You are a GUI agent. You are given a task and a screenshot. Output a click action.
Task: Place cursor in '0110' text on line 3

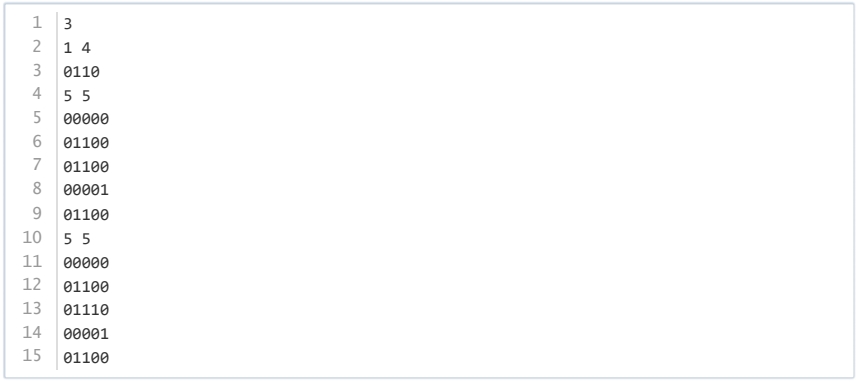point(81,72)
